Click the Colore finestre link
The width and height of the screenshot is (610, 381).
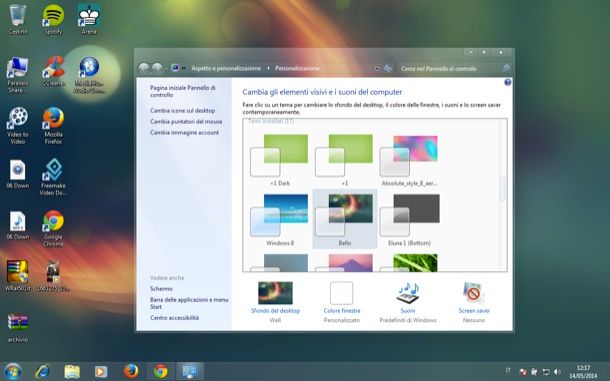click(342, 311)
